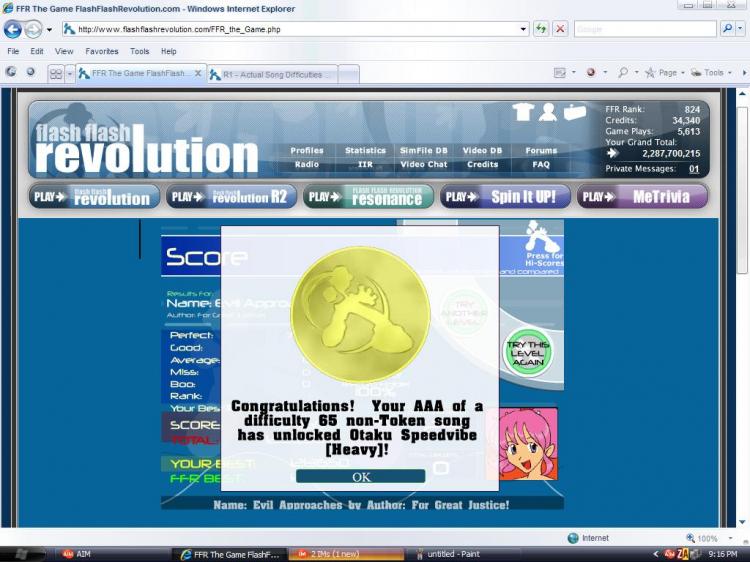The image size is (750, 562).
Task: Open the user profile silhouette icon
Action: [548, 112]
